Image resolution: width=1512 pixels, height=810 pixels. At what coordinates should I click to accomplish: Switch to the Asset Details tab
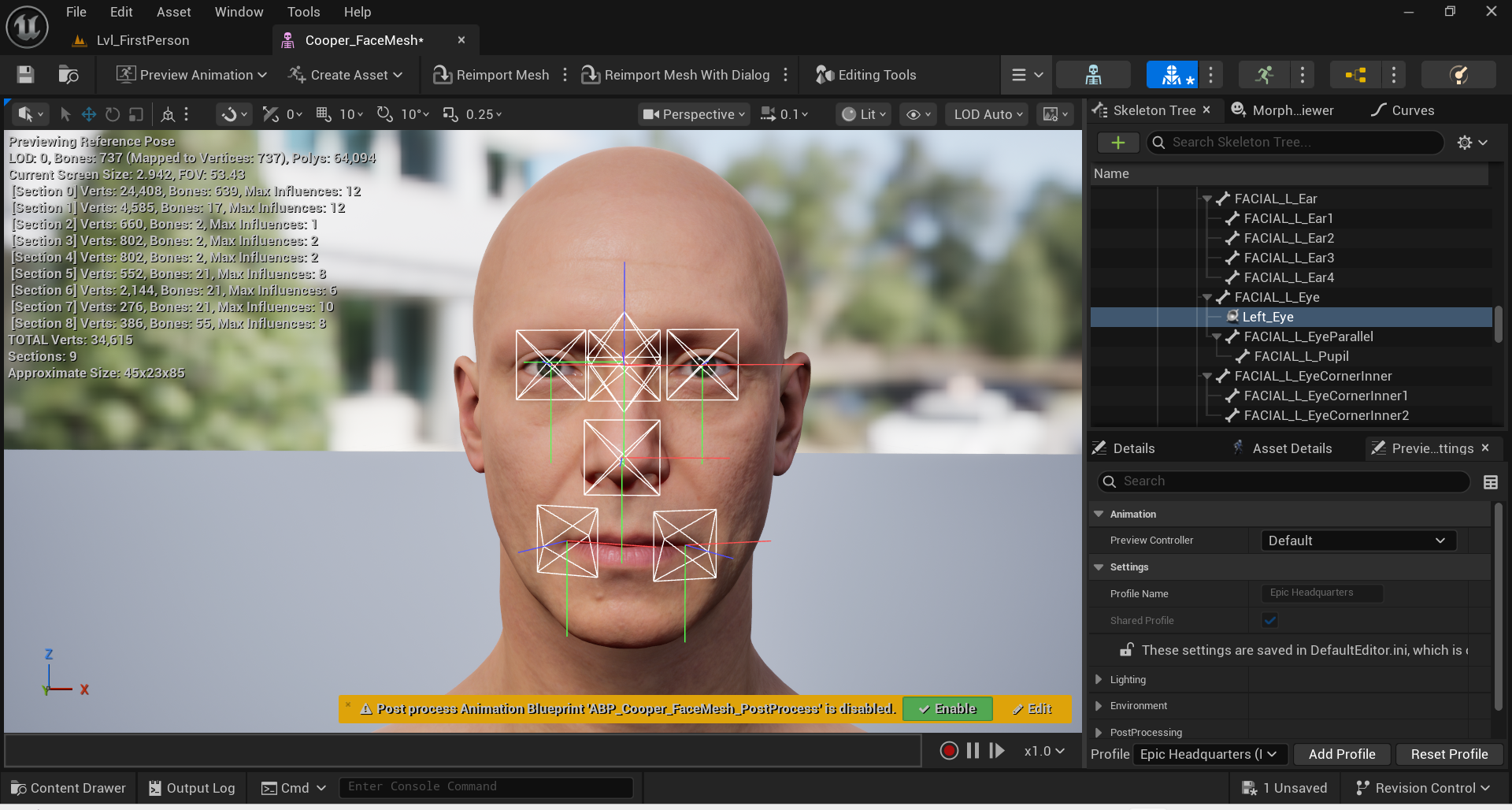pos(1291,448)
